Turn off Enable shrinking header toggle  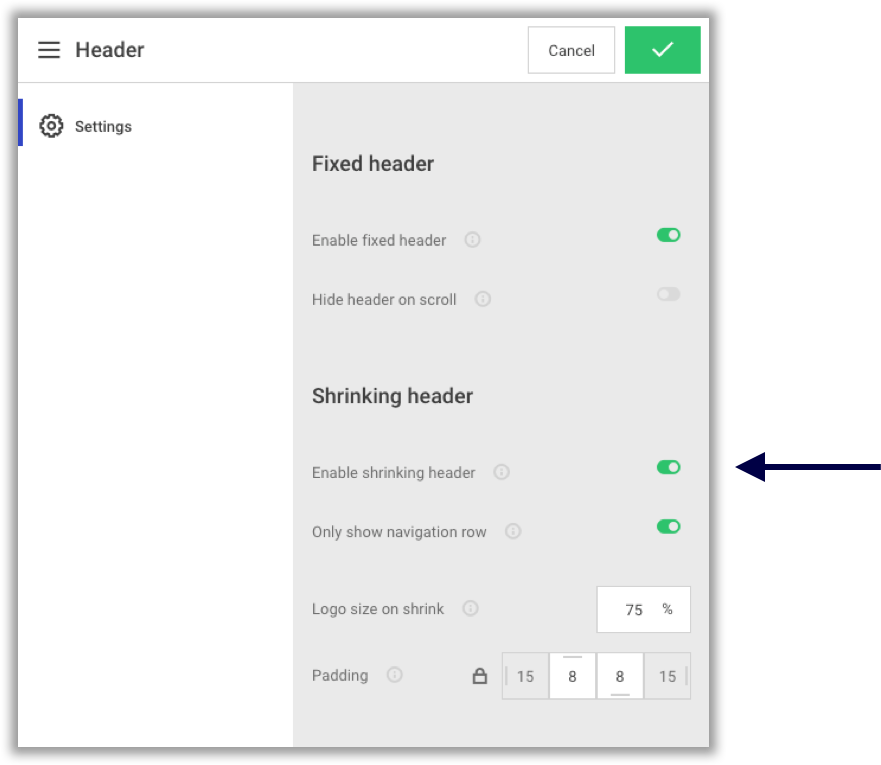[x=668, y=467]
